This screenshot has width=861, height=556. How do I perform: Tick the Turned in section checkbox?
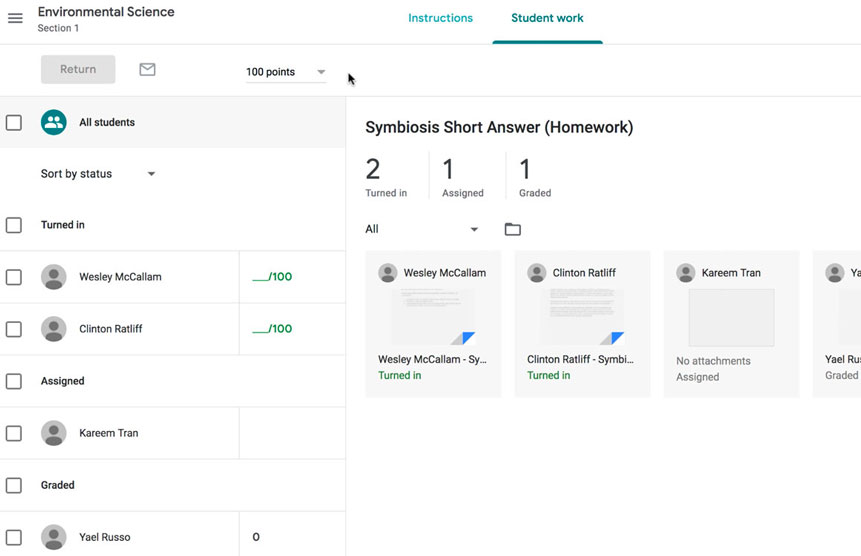pos(14,225)
